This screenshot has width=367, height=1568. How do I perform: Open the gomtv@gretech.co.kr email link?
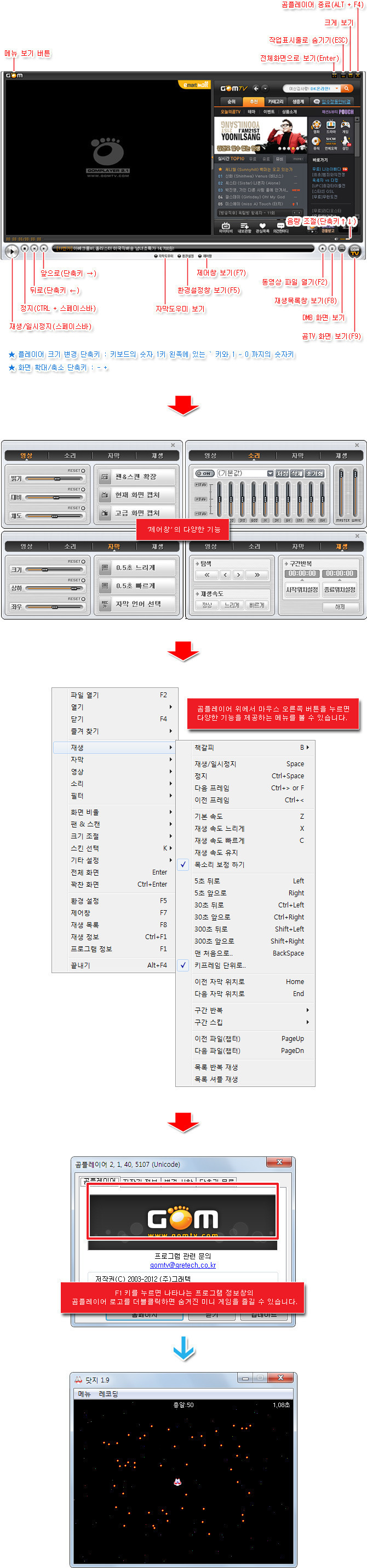pyautogui.click(x=183, y=1264)
